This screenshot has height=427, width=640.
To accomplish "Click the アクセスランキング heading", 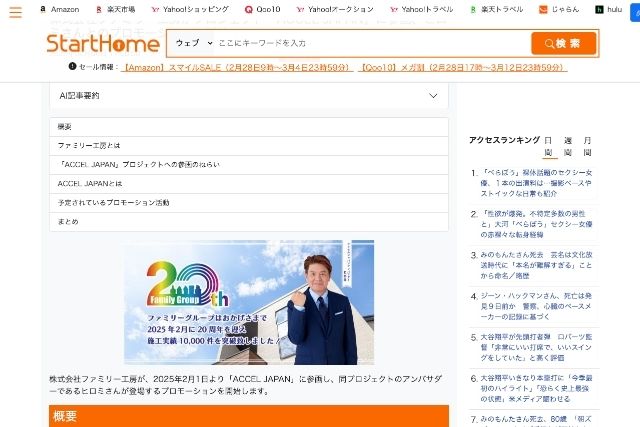I will point(504,140).
